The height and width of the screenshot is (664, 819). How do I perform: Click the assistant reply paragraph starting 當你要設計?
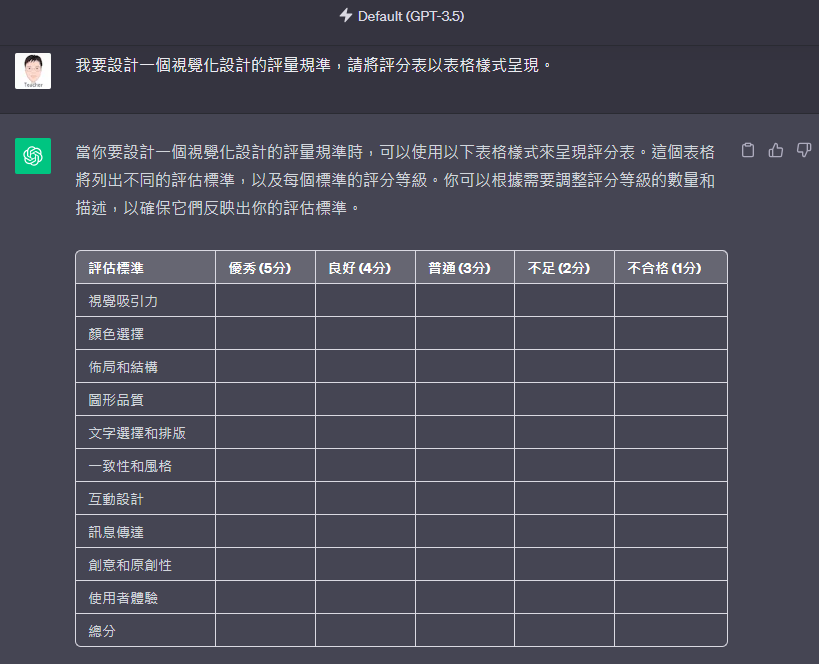395,180
